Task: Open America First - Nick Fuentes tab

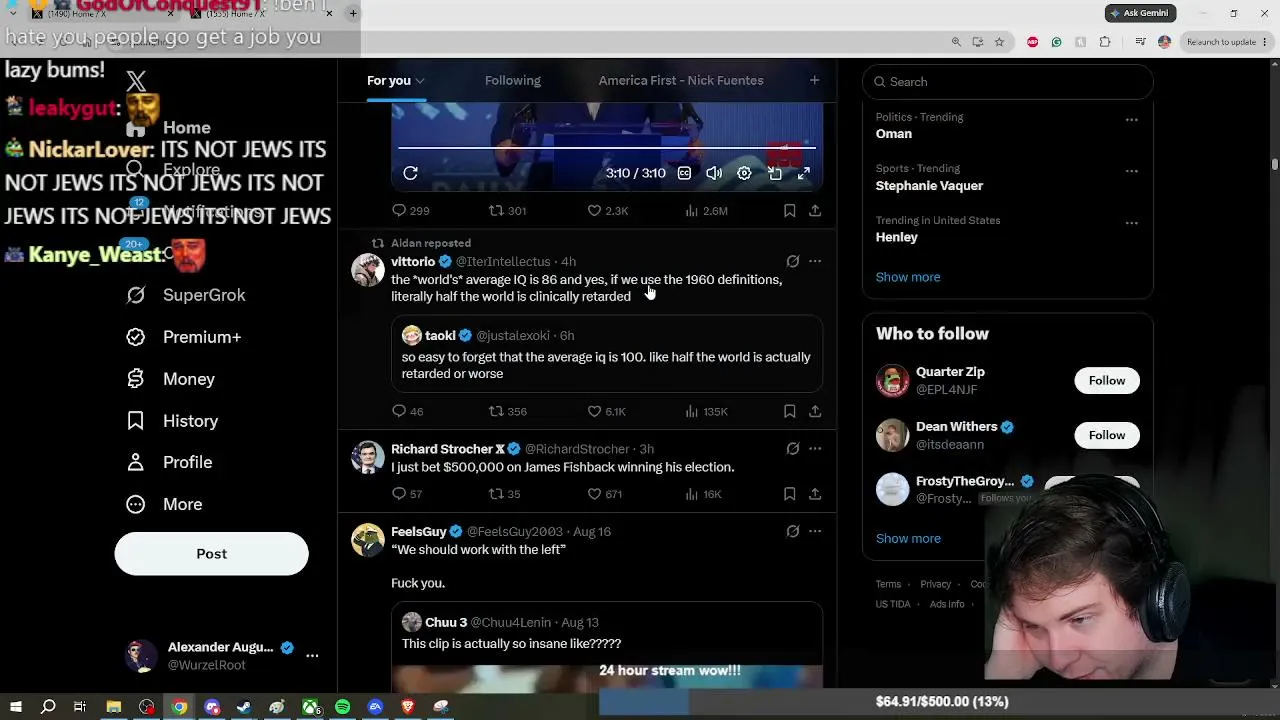Action: (x=681, y=80)
